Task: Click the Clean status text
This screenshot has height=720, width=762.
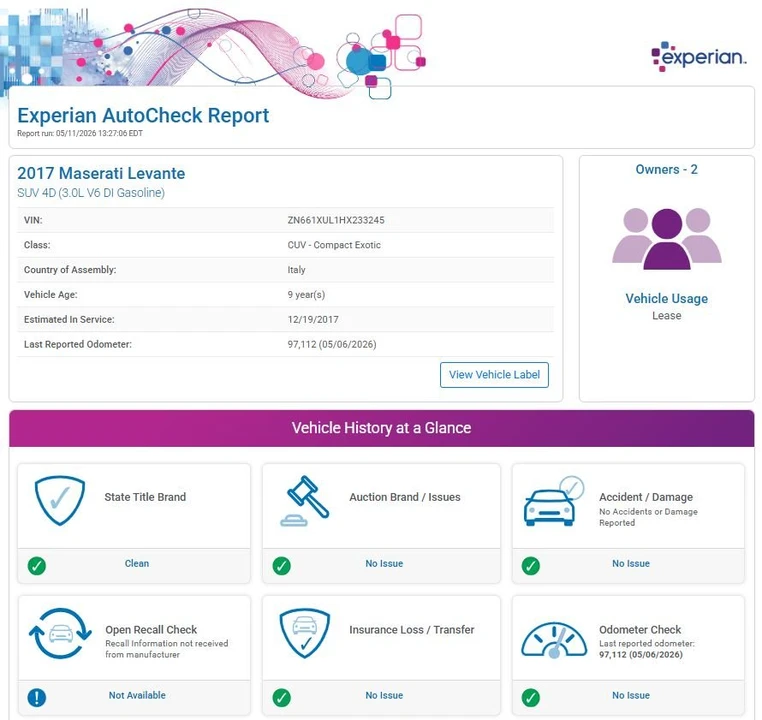Action: [x=137, y=564]
